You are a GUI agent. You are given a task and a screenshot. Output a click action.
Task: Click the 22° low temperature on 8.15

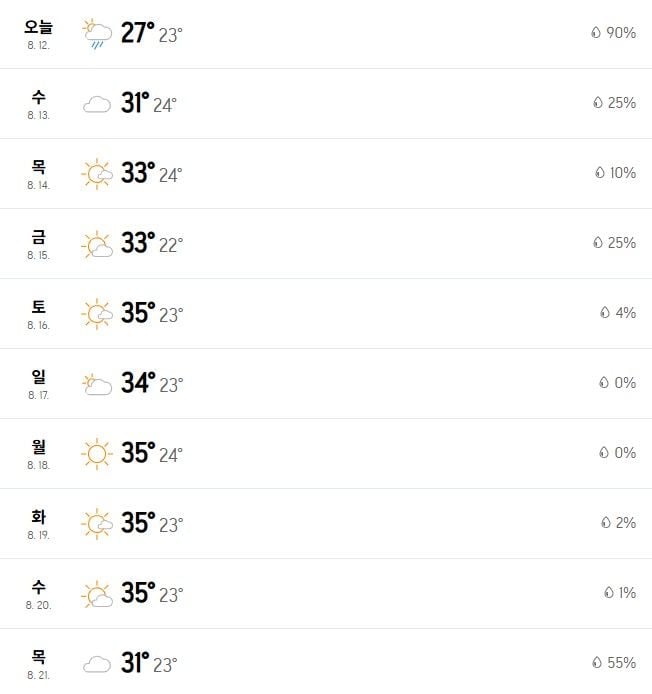tap(170, 245)
